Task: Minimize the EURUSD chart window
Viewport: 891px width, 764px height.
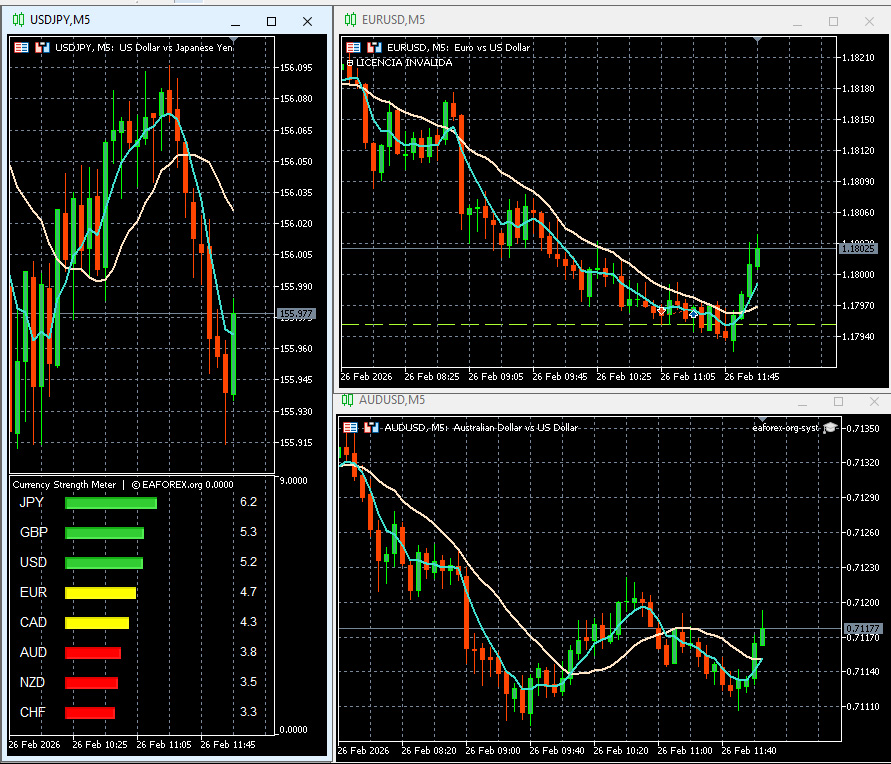Action: coord(796,21)
